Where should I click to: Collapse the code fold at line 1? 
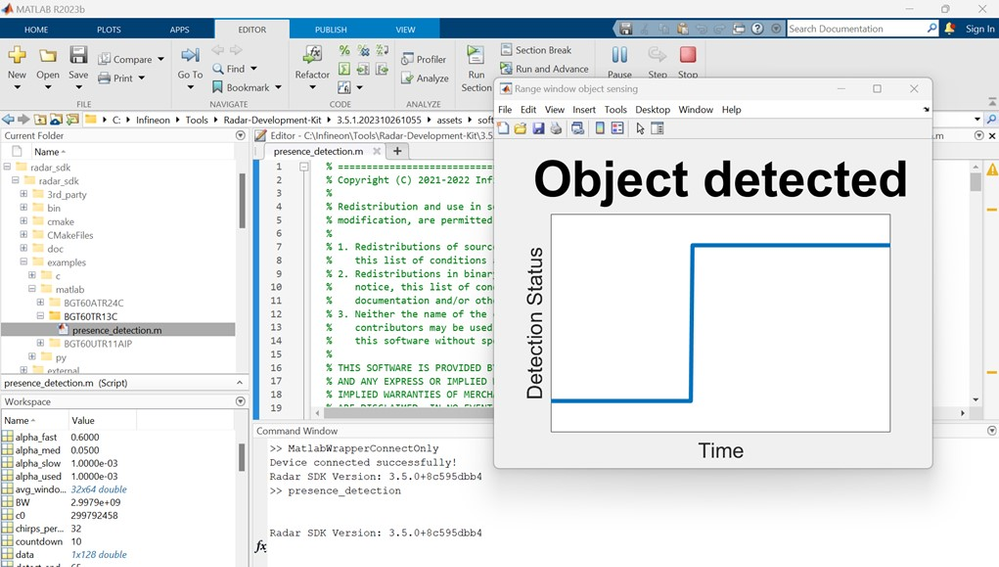point(304,166)
